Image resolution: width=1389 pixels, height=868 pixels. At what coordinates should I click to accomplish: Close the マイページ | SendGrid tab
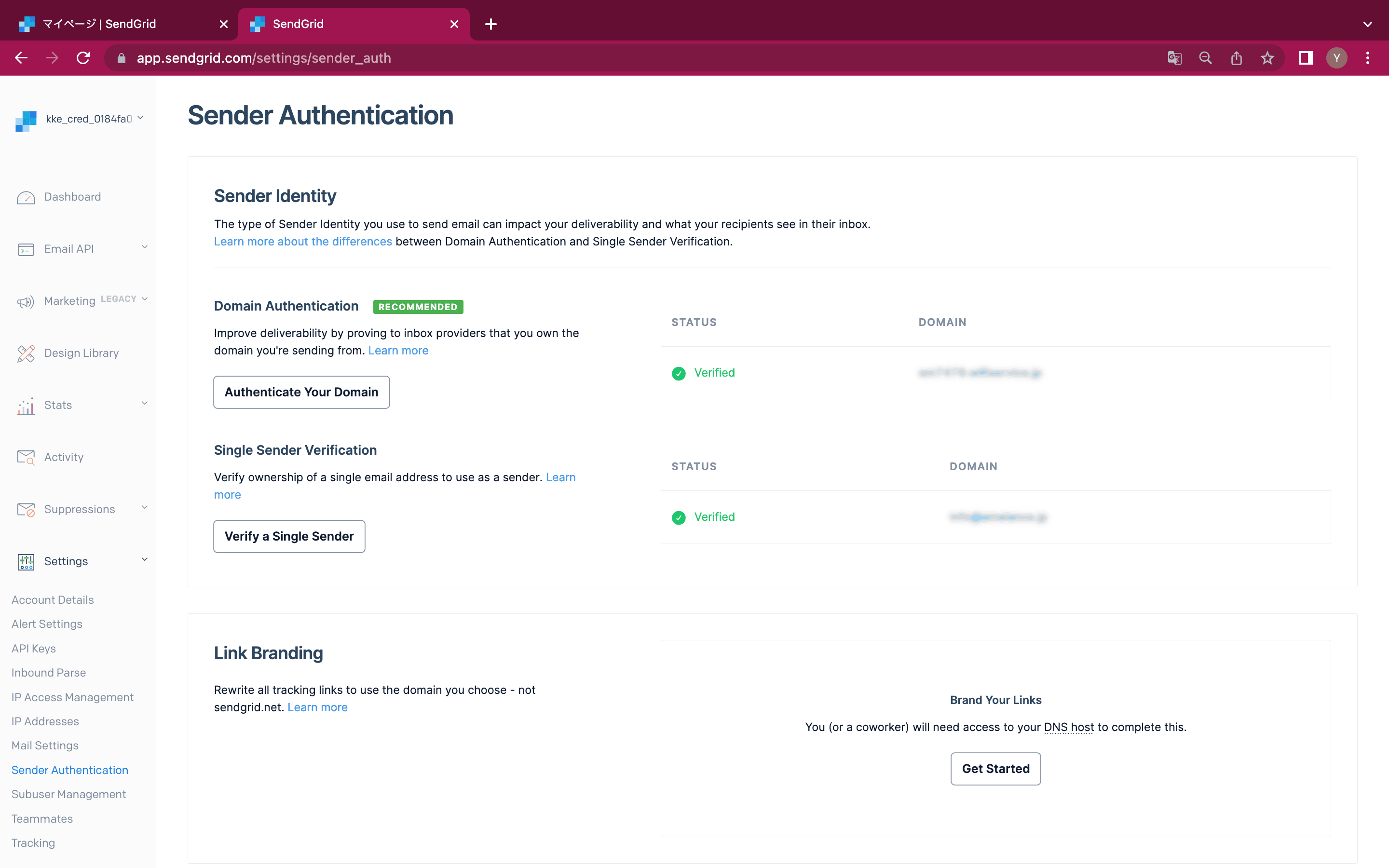click(224, 24)
